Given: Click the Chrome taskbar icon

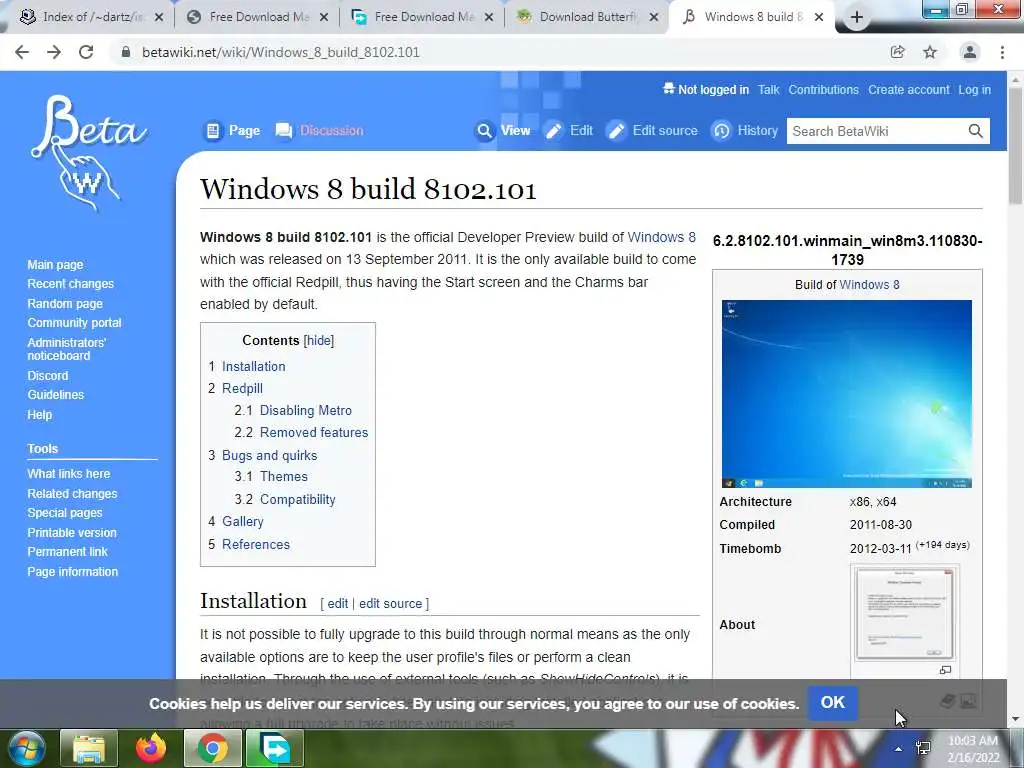Looking at the screenshot, I should click(212, 748).
